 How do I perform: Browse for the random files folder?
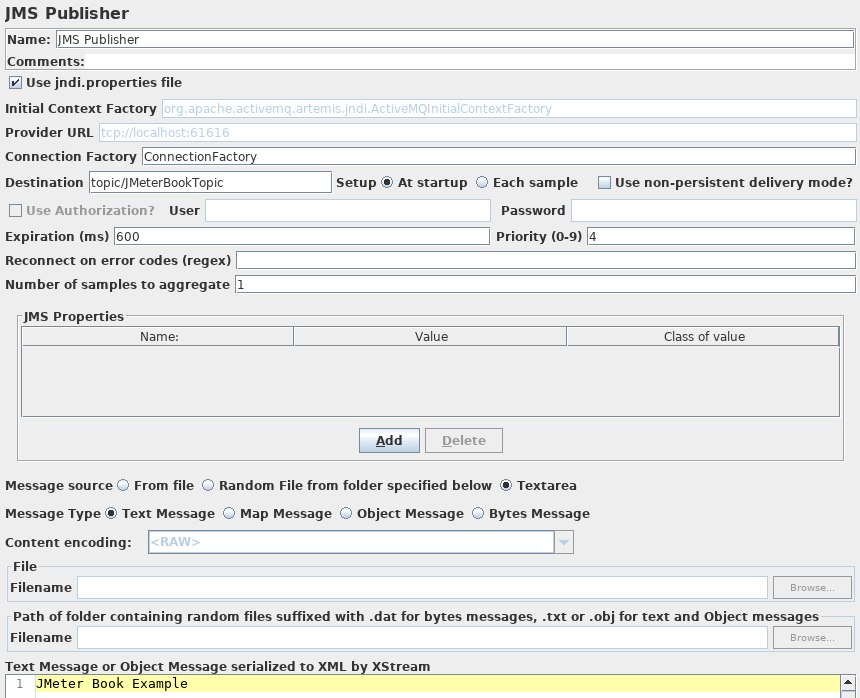click(811, 637)
